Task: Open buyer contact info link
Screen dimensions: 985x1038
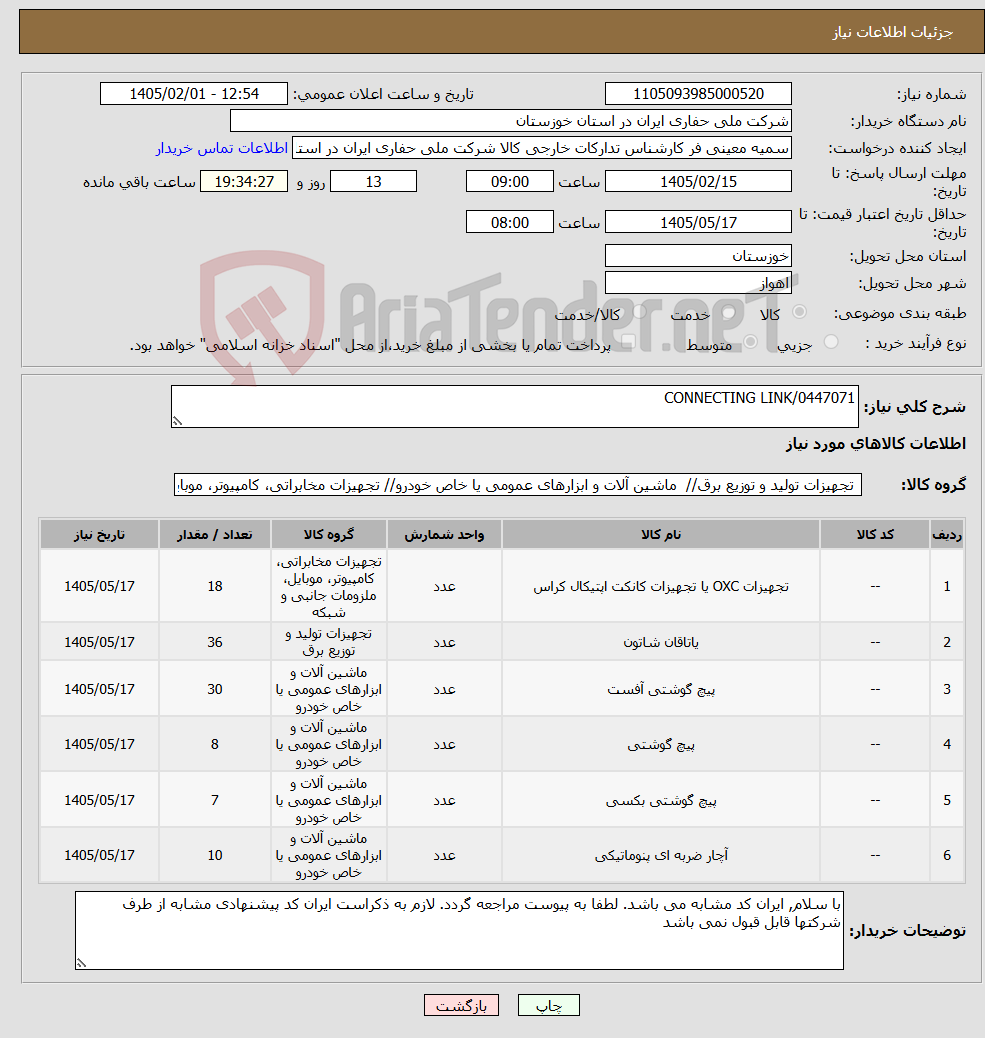Action: (222, 148)
